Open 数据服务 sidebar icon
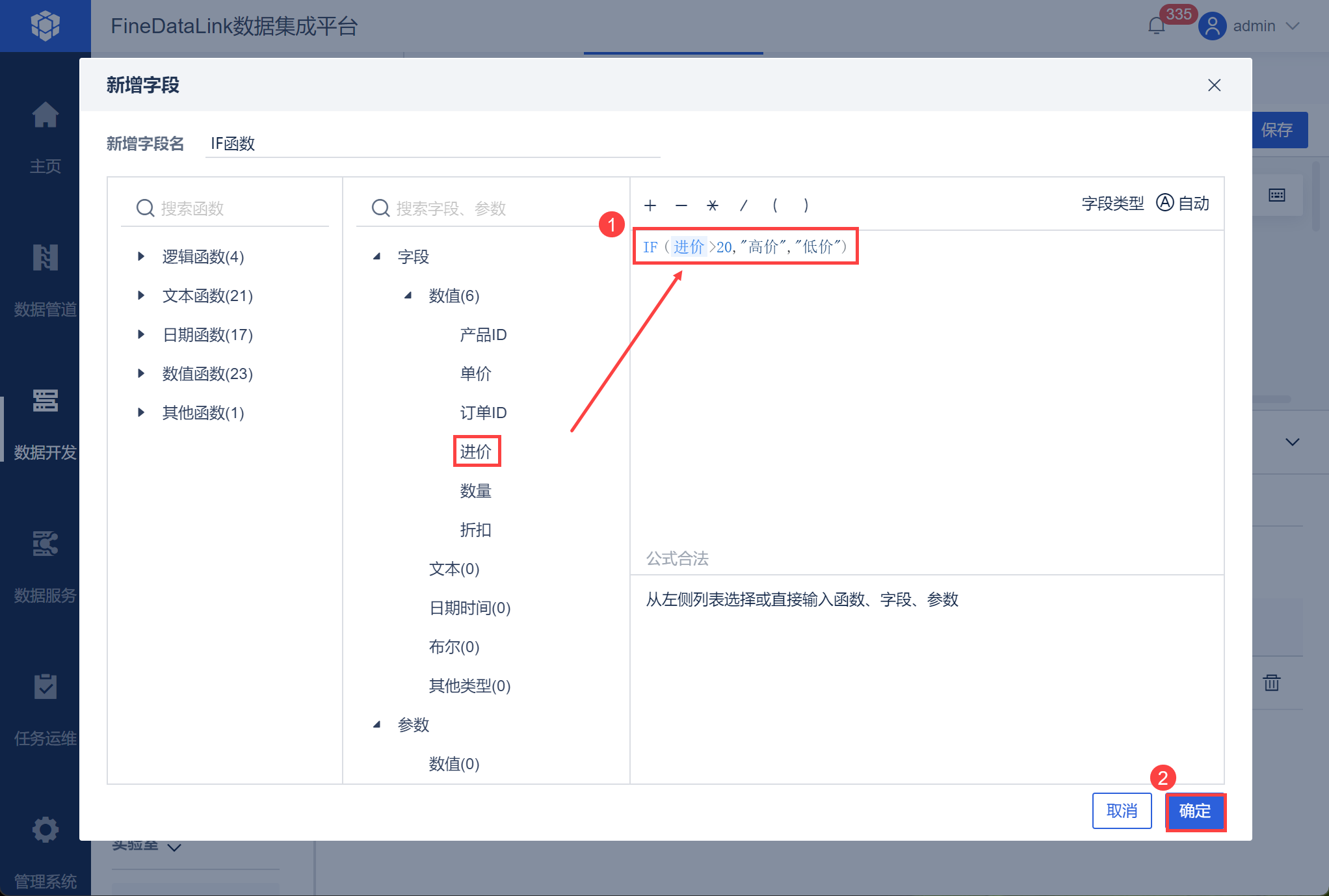 pyautogui.click(x=45, y=544)
